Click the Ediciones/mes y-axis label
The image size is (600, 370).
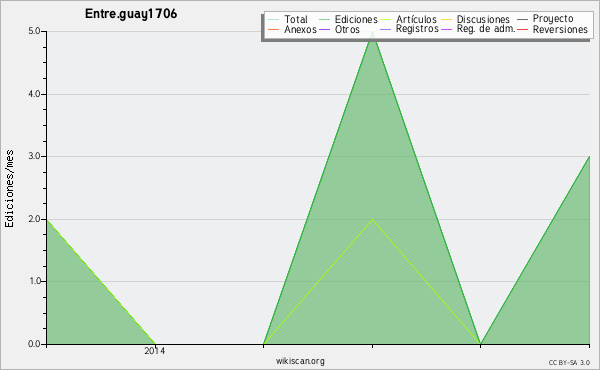pos(9,189)
